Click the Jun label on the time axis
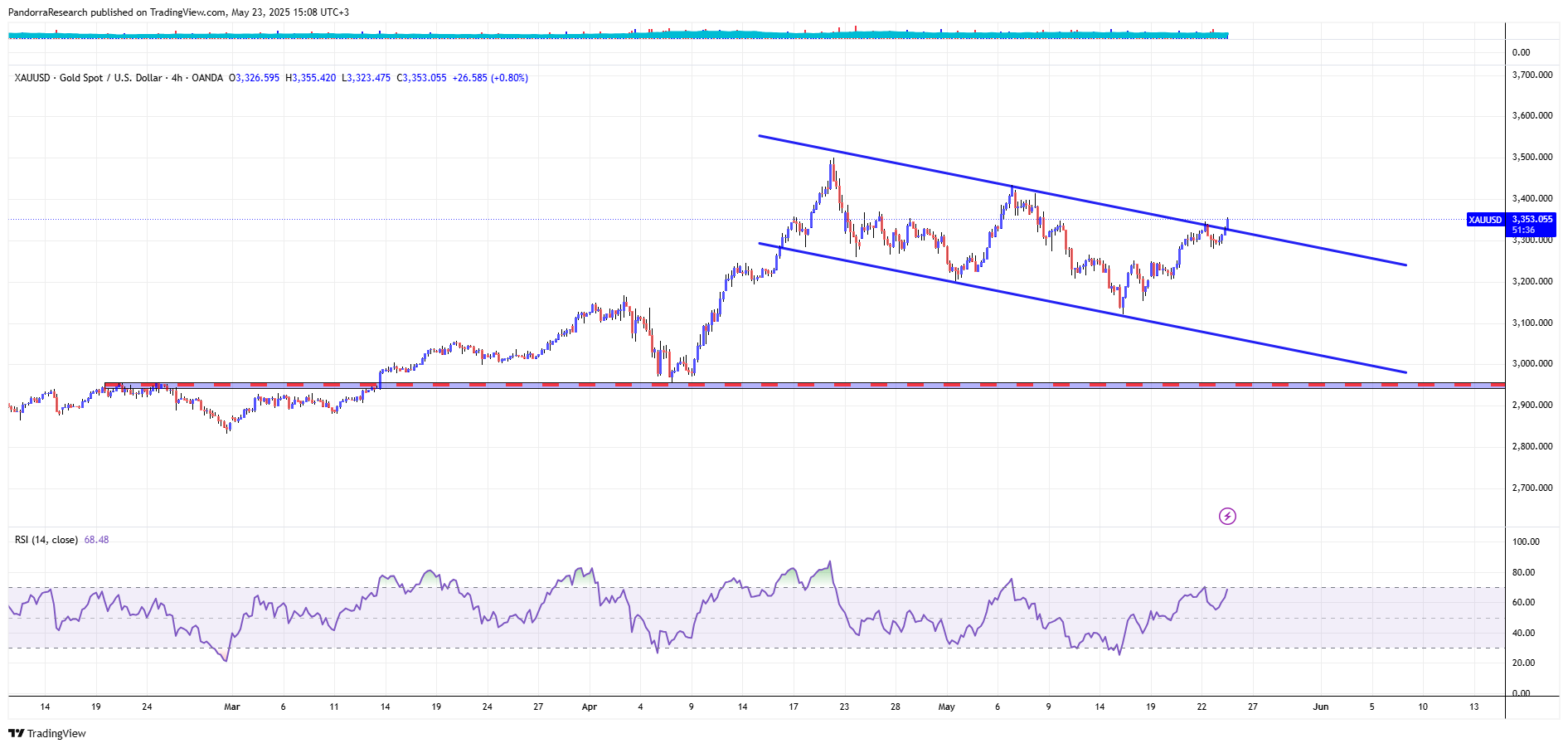 pos(1321,707)
